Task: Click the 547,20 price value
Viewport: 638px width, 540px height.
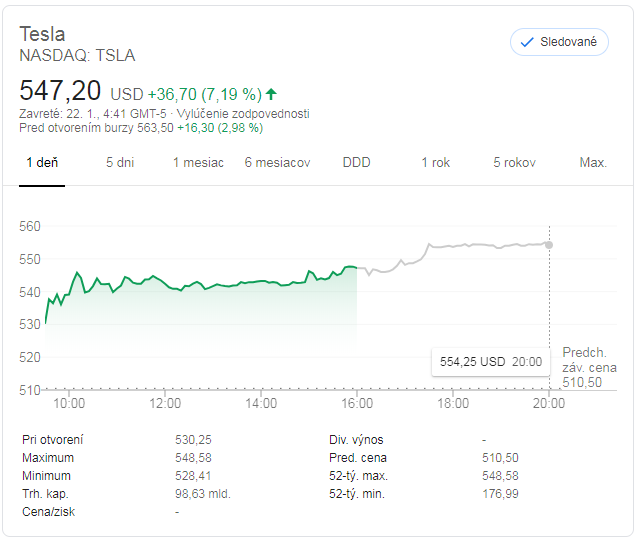Action: coord(60,90)
